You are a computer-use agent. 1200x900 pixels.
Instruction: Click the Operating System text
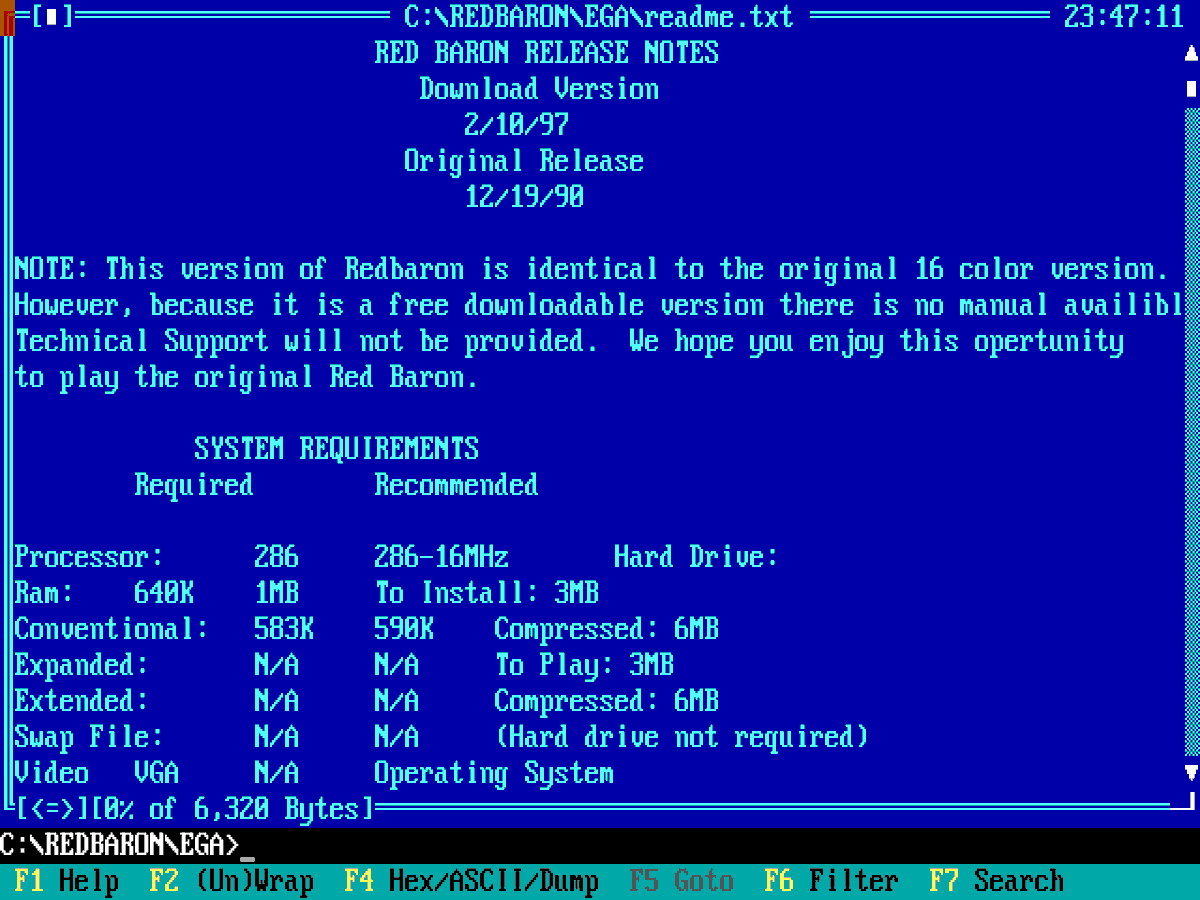(x=494, y=773)
